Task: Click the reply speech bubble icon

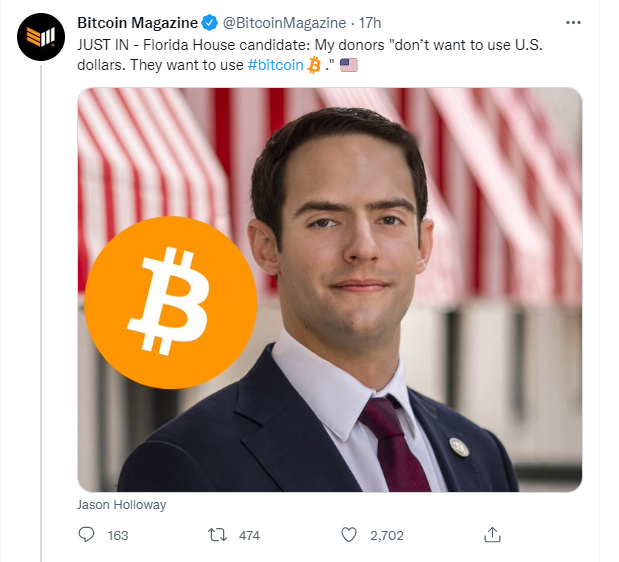Action: tap(86, 535)
